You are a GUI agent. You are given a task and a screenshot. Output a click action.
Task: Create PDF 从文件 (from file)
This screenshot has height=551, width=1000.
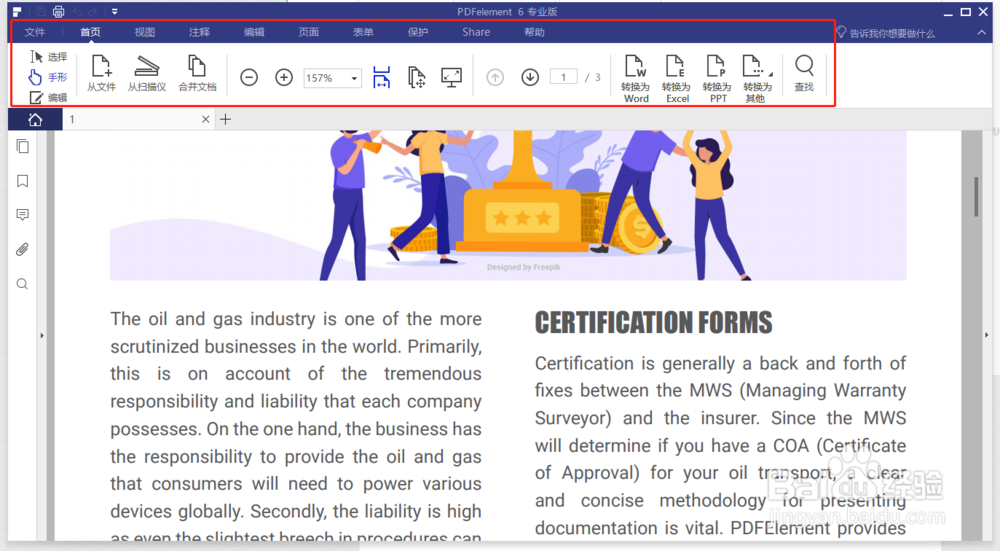101,73
